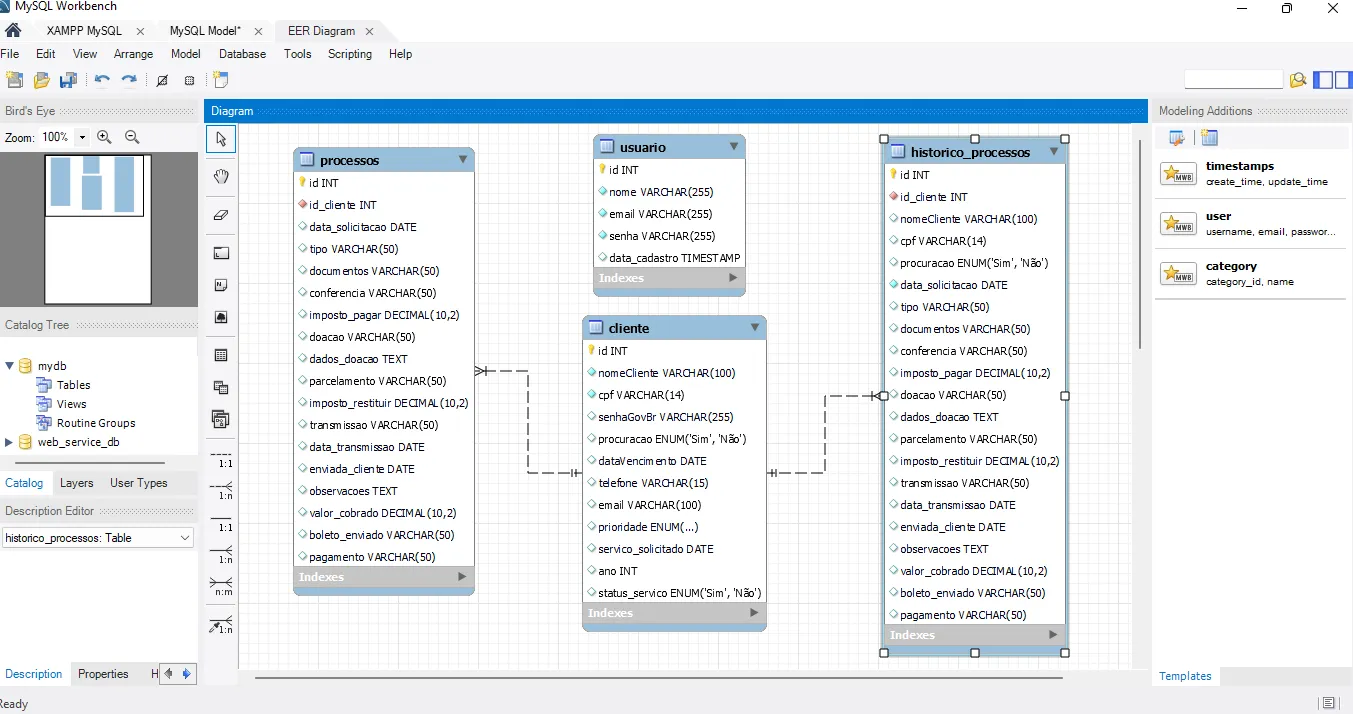This screenshot has width=1353, height=714.
Task: Expand the web_service_db schema node
Action: 10,442
